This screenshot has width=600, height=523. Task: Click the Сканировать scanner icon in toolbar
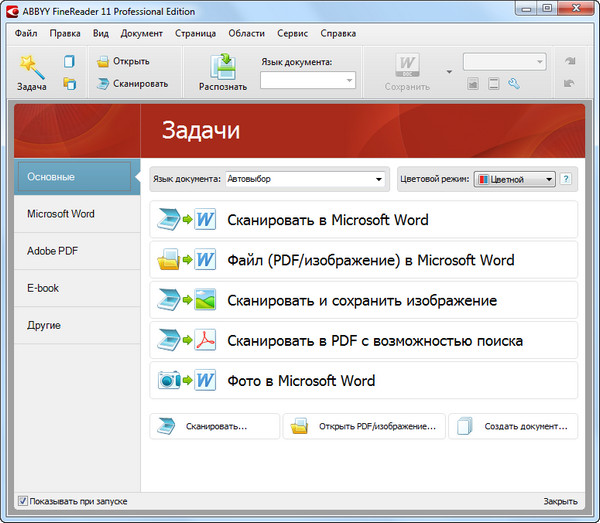click(x=103, y=84)
